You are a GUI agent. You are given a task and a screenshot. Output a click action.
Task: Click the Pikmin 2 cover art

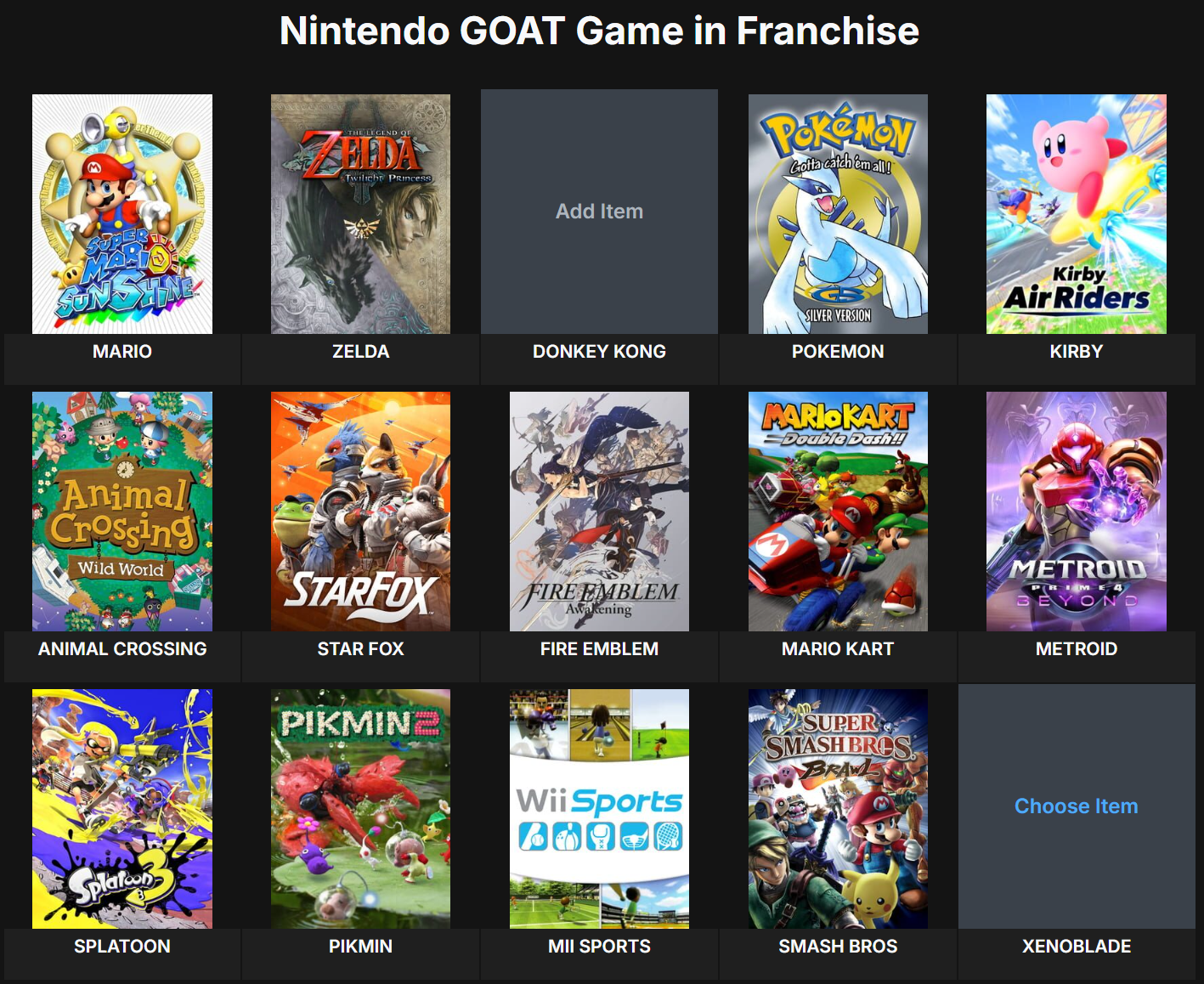(x=360, y=809)
